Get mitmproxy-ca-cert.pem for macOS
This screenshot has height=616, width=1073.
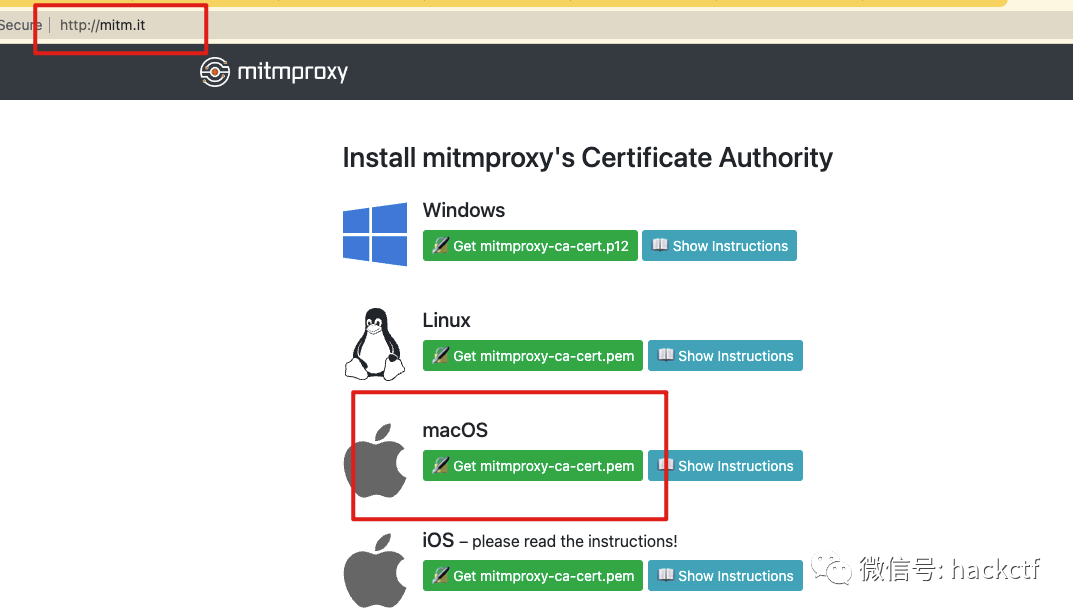533,465
